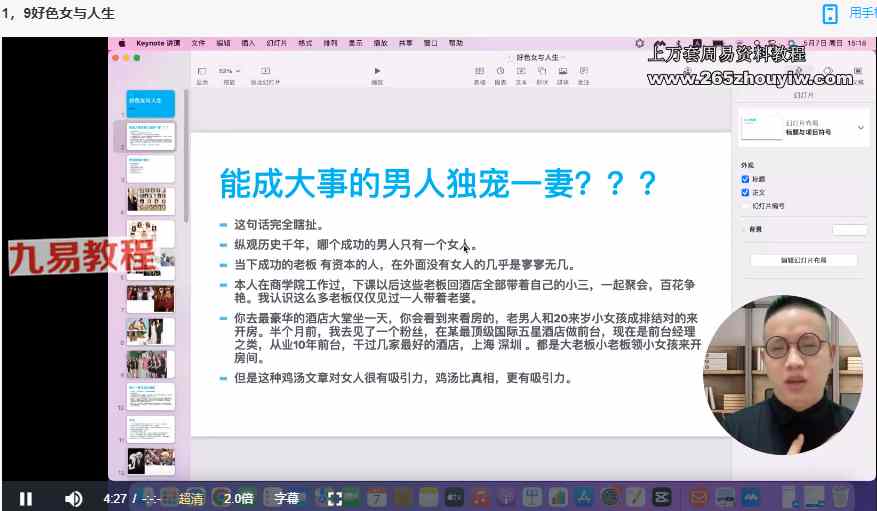This screenshot has height=511, width=877.
Task: Click the Table (表格) toolbar icon
Action: 479,71
